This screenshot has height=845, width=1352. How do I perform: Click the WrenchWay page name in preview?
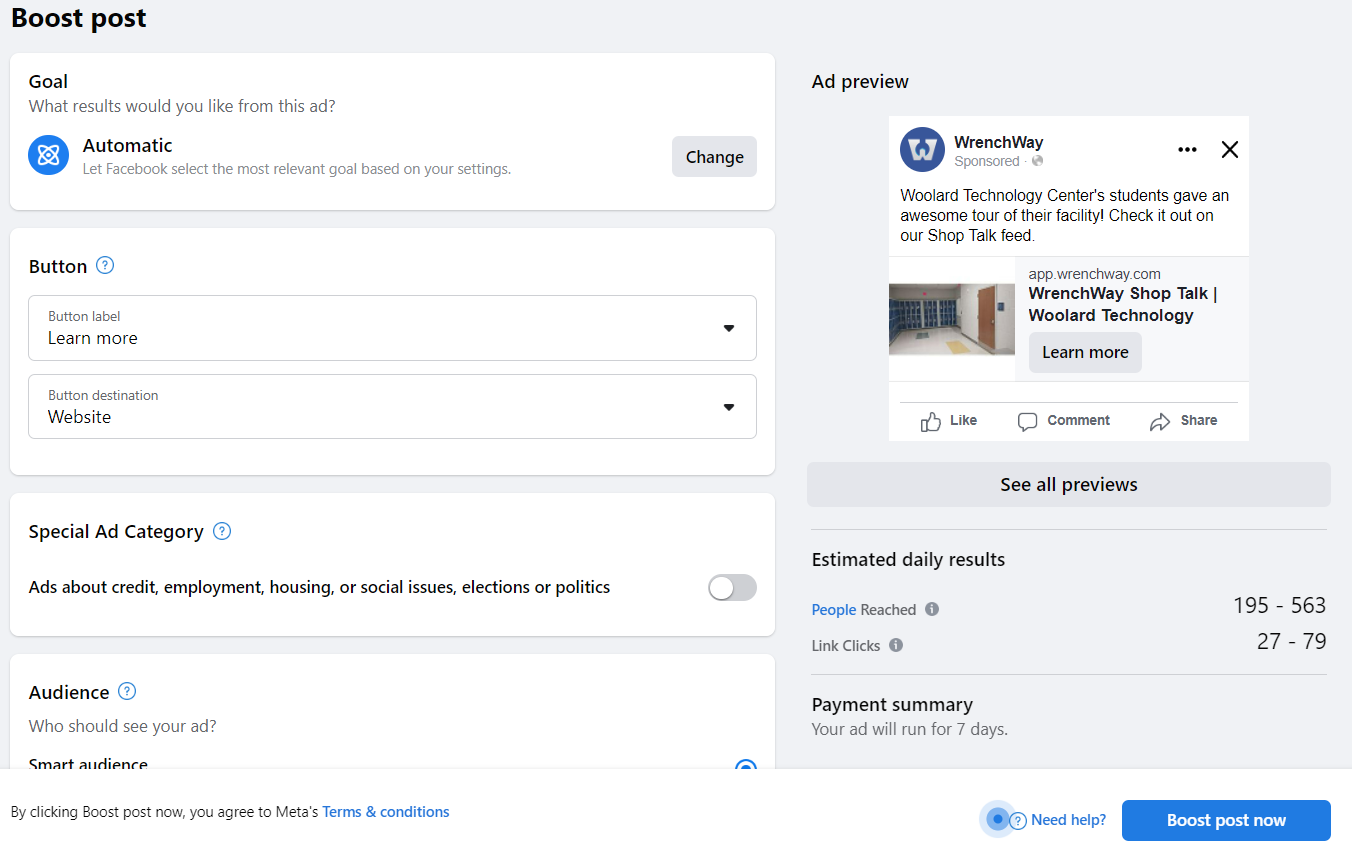(998, 142)
